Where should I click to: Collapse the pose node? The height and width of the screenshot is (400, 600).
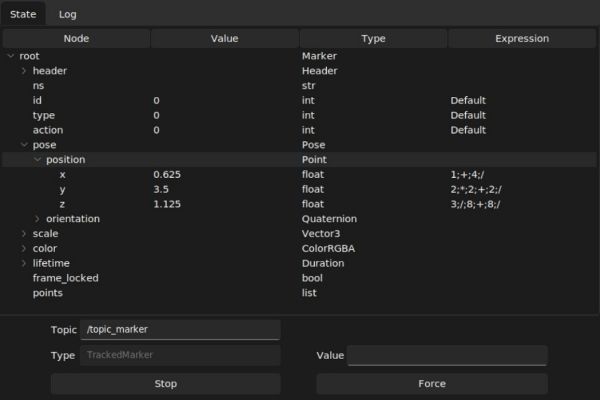coord(24,145)
